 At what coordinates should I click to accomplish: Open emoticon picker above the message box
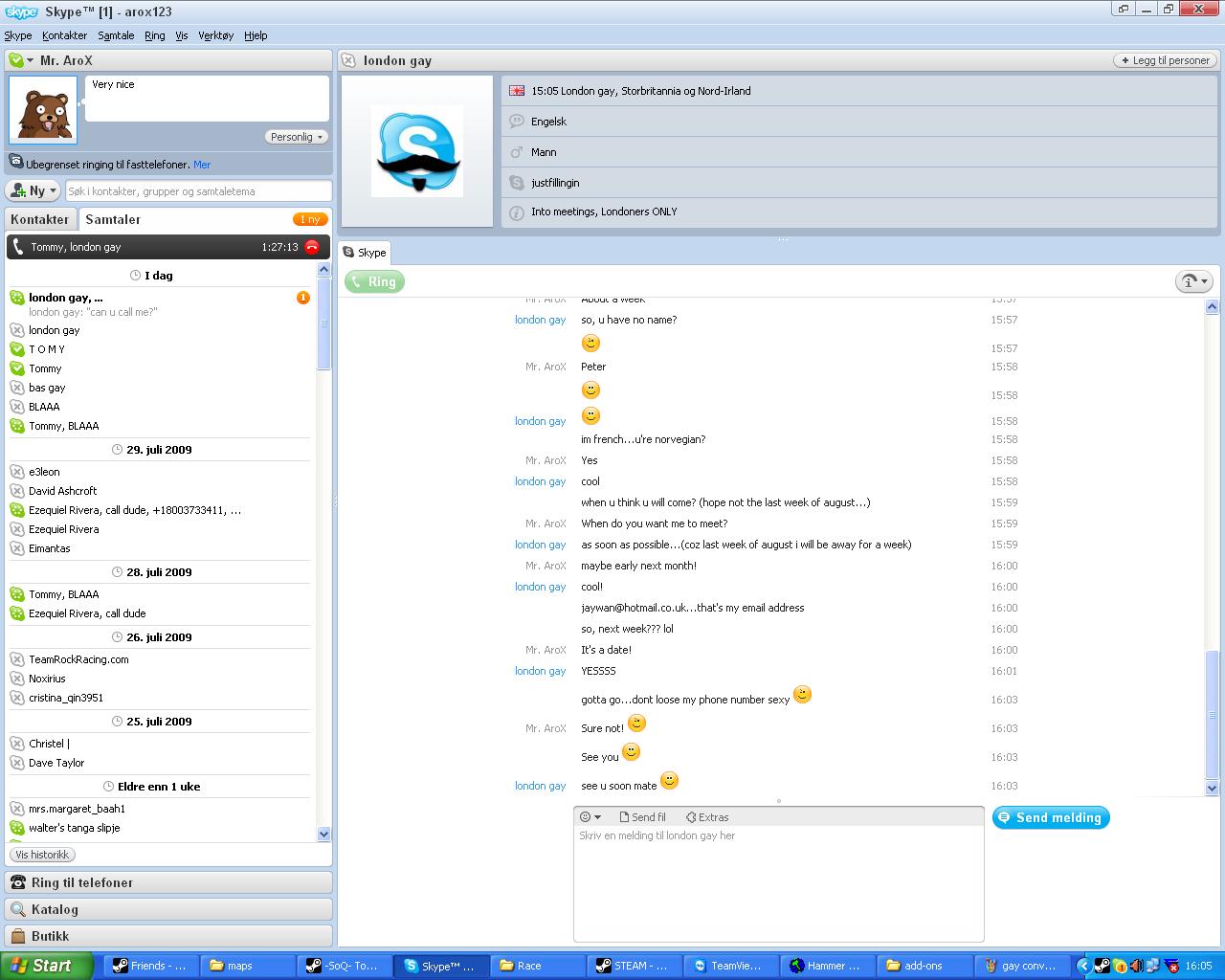tap(590, 817)
